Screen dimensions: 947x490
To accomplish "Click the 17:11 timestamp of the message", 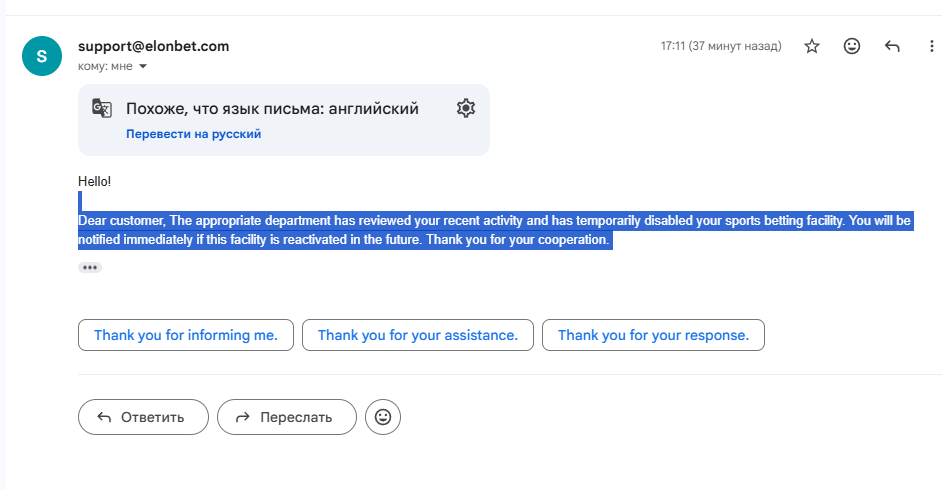I will (720, 46).
